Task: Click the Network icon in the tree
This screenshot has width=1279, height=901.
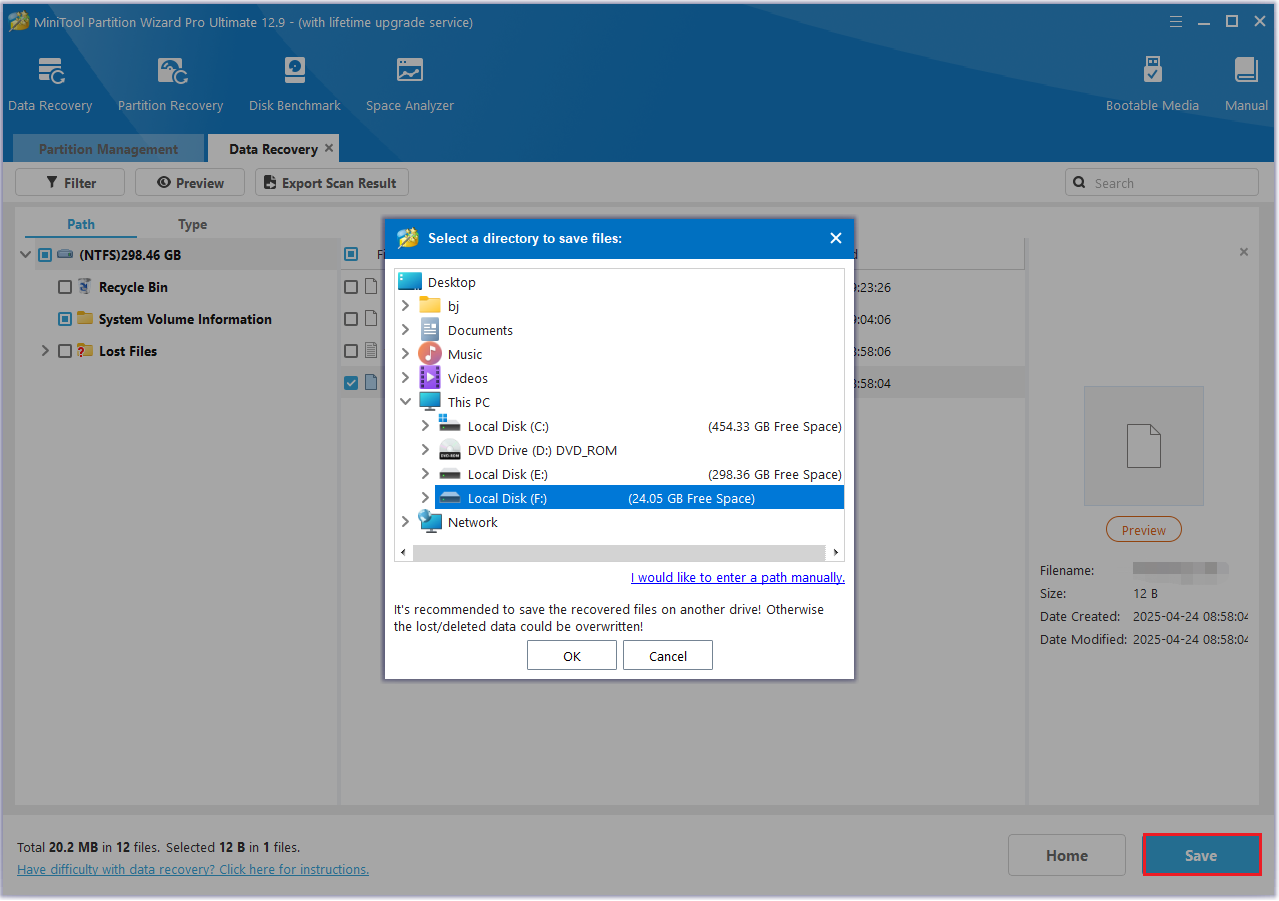Action: point(430,522)
